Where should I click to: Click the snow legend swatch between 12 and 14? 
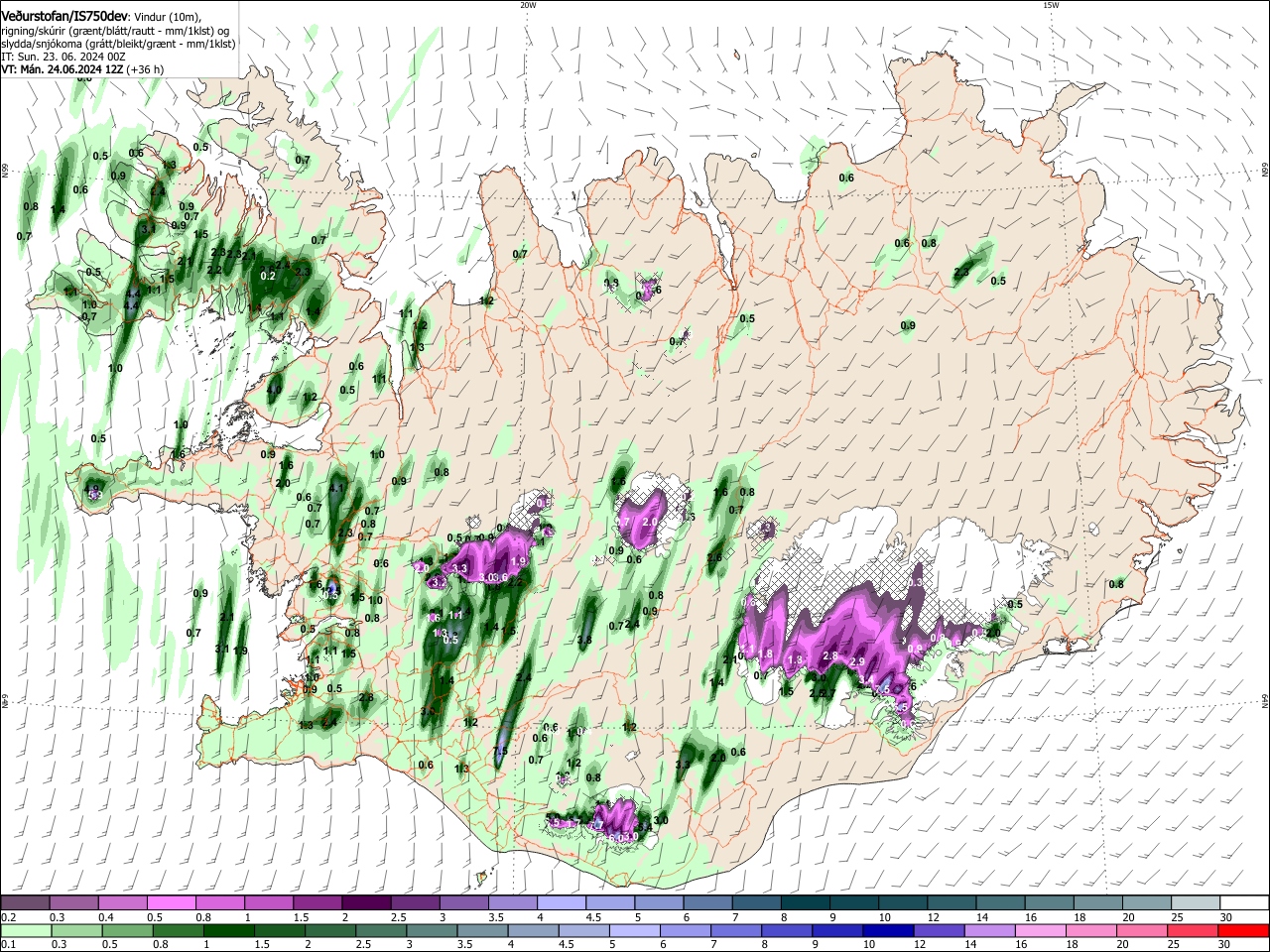[x=951, y=902]
